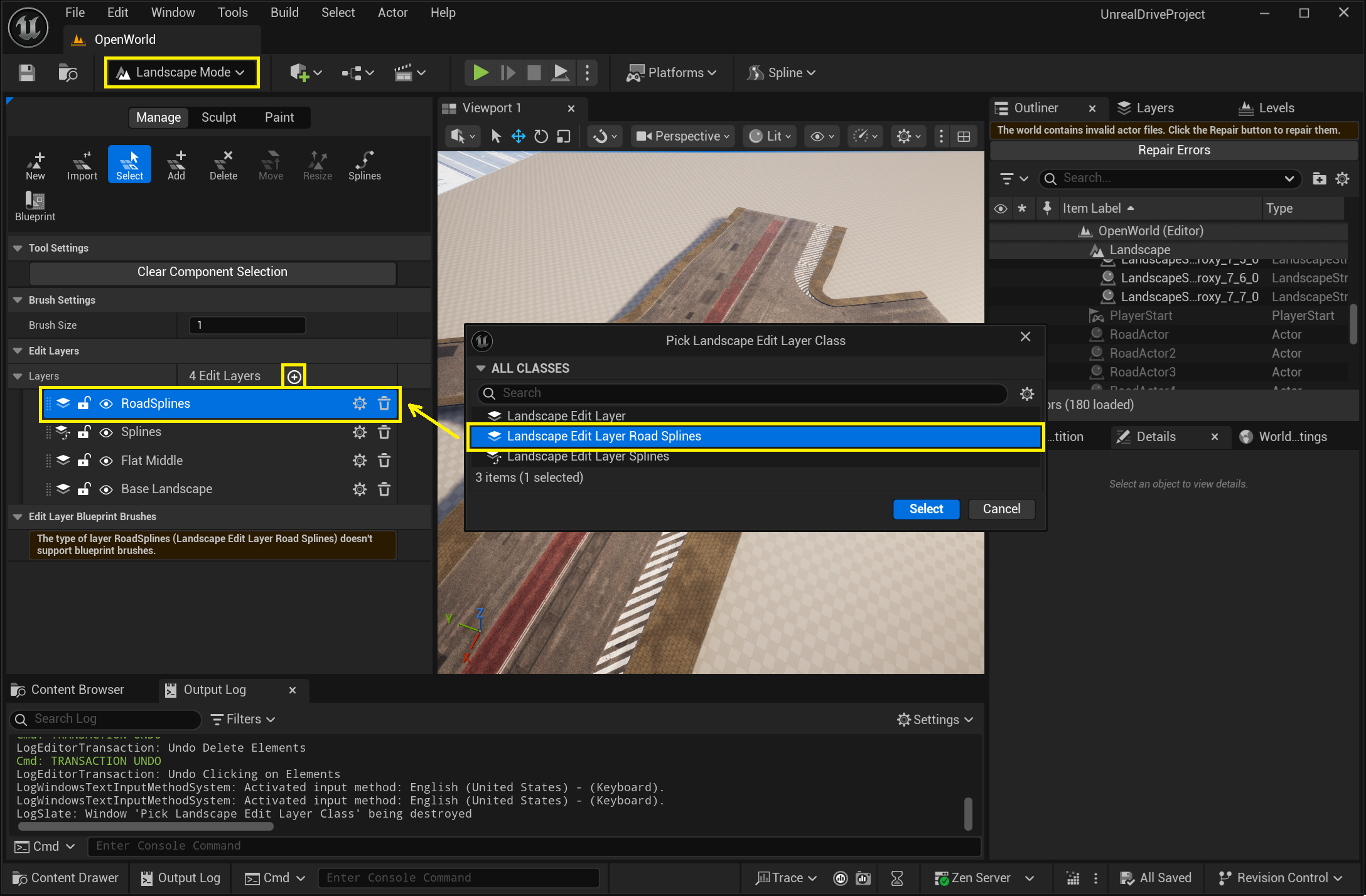The width and height of the screenshot is (1366, 896).
Task: Pick the Delete component tool
Action: pos(223,165)
